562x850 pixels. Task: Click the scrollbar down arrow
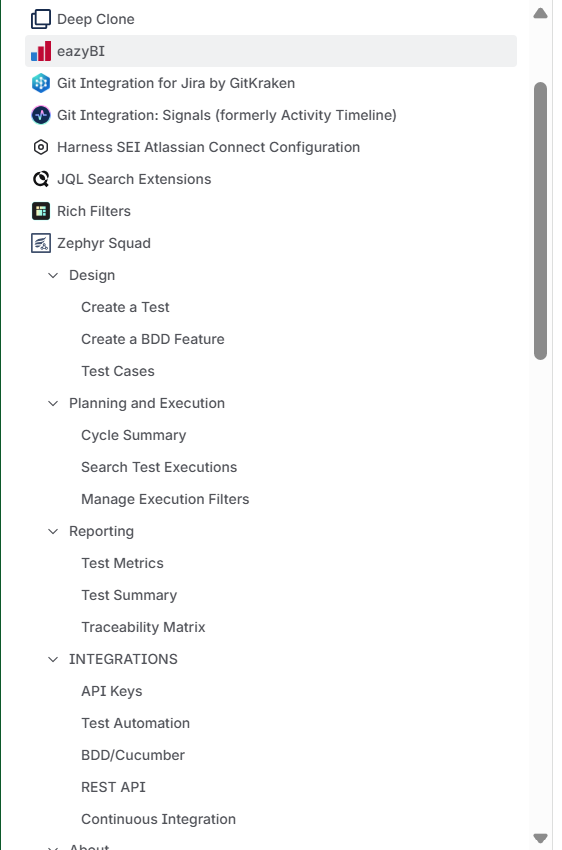tap(540, 838)
